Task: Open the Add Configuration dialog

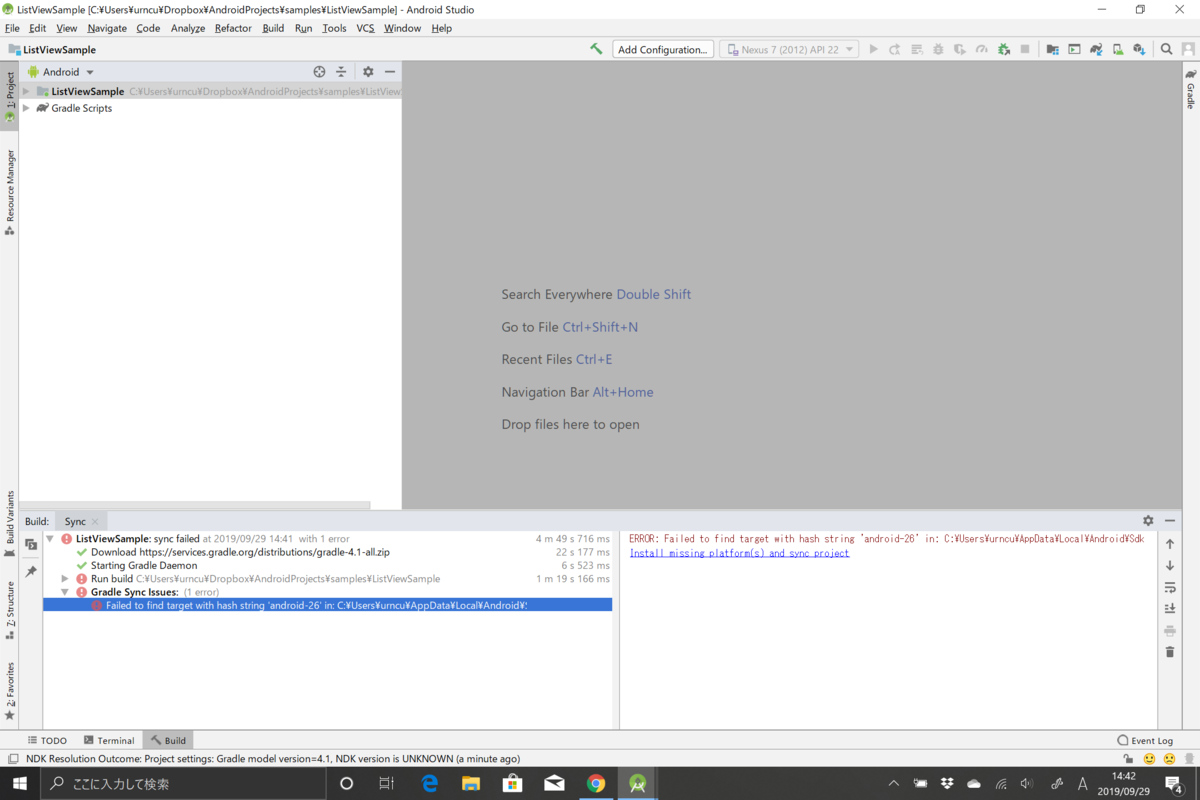Action: tap(663, 49)
